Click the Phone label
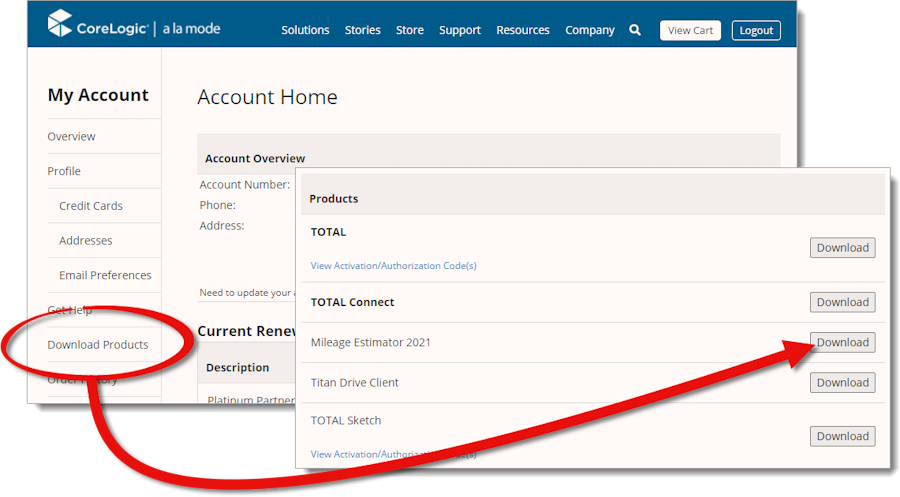The width and height of the screenshot is (900, 497). (218, 205)
